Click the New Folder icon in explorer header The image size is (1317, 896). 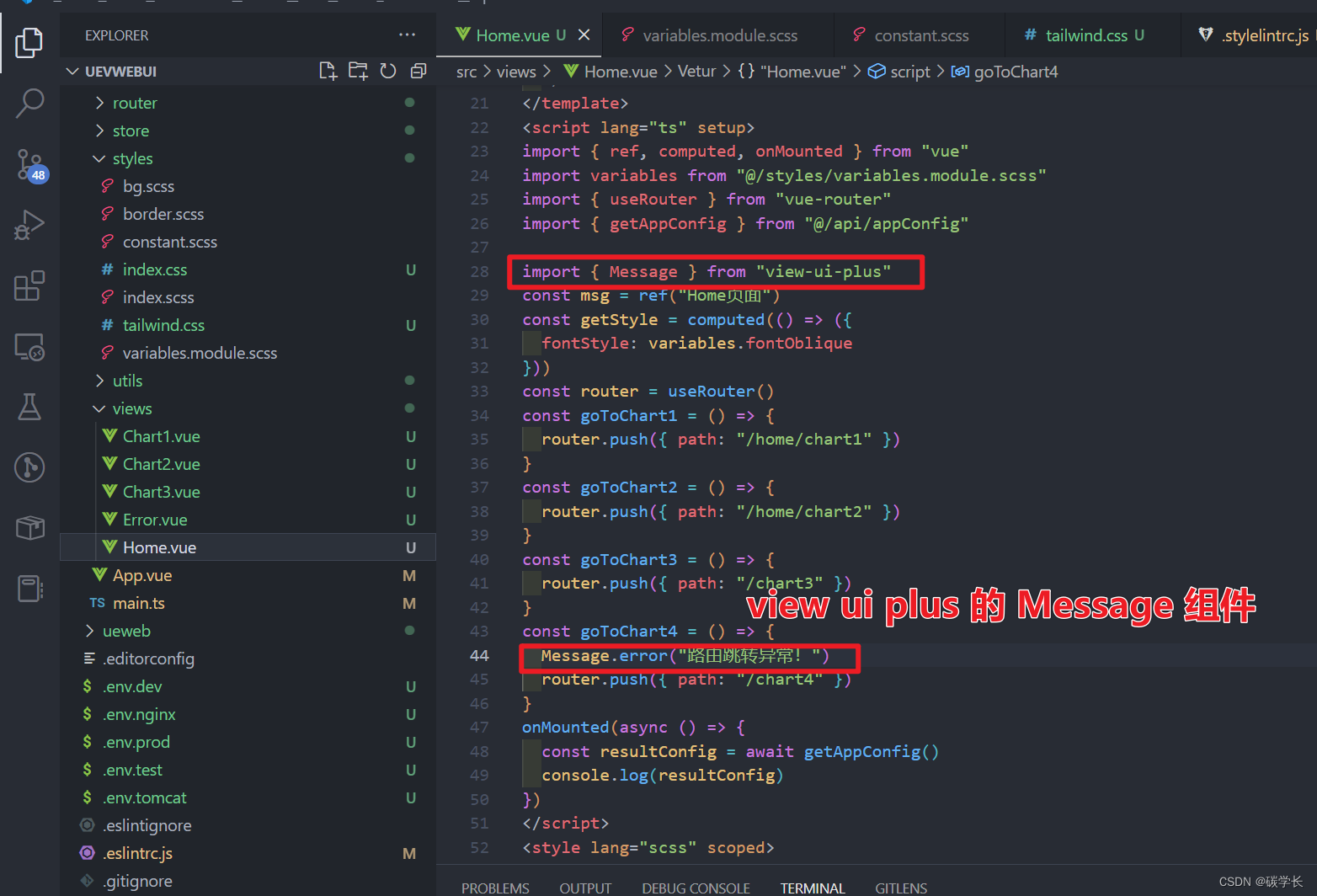(x=358, y=71)
